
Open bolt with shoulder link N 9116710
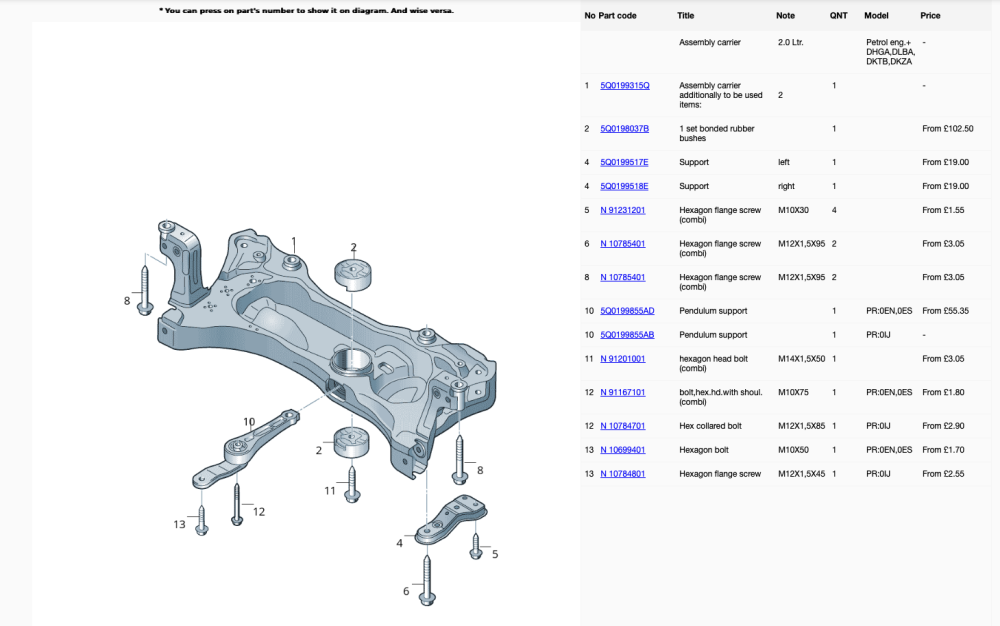coord(622,392)
